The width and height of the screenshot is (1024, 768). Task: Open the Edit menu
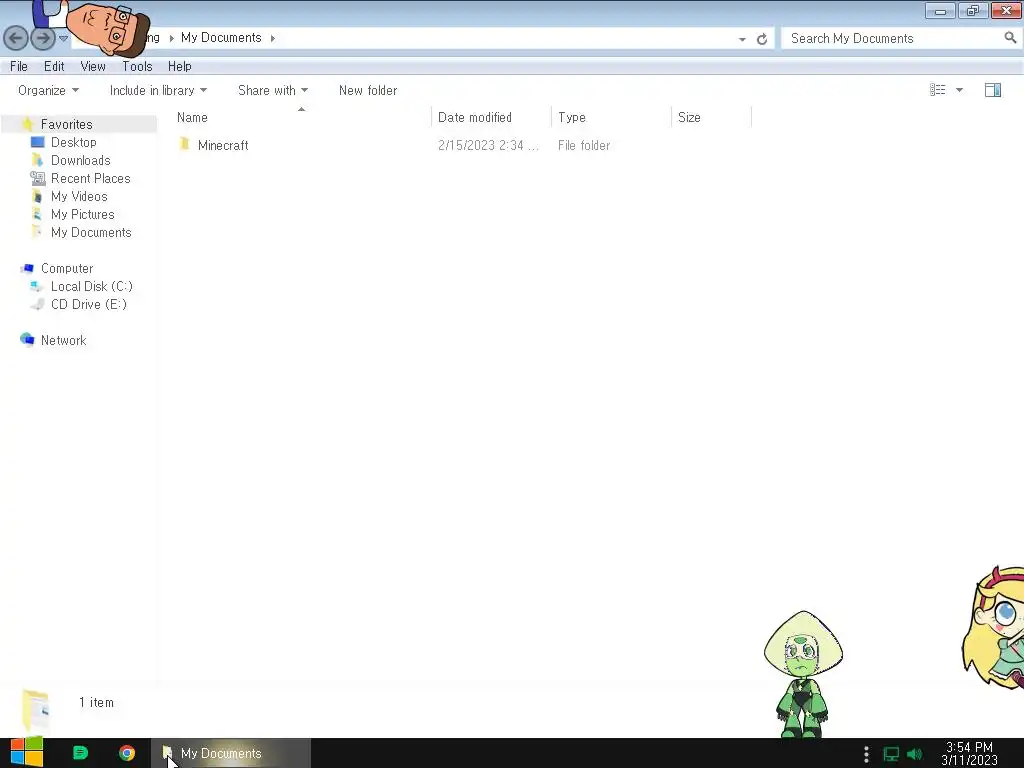tap(54, 66)
